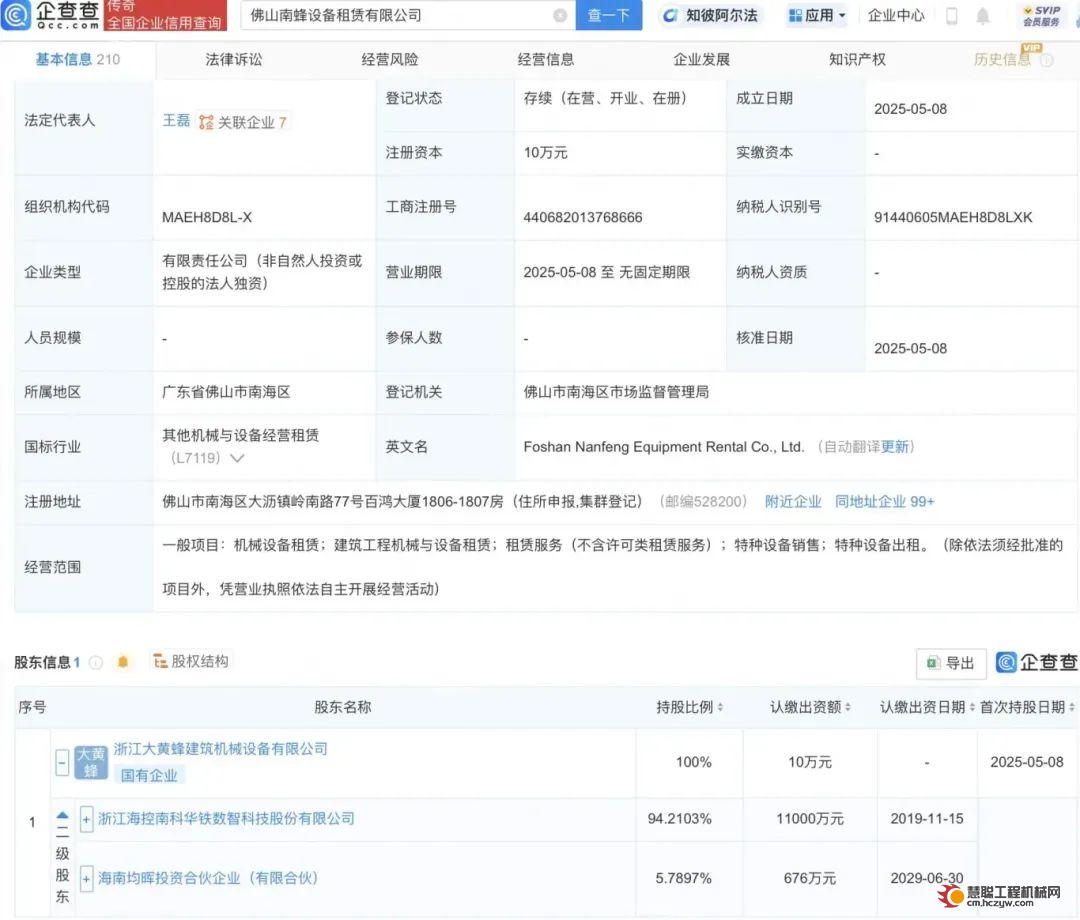This screenshot has width=1080, height=920.
Task: Expand the 国标行业 L7119 chevron
Action: click(x=237, y=458)
